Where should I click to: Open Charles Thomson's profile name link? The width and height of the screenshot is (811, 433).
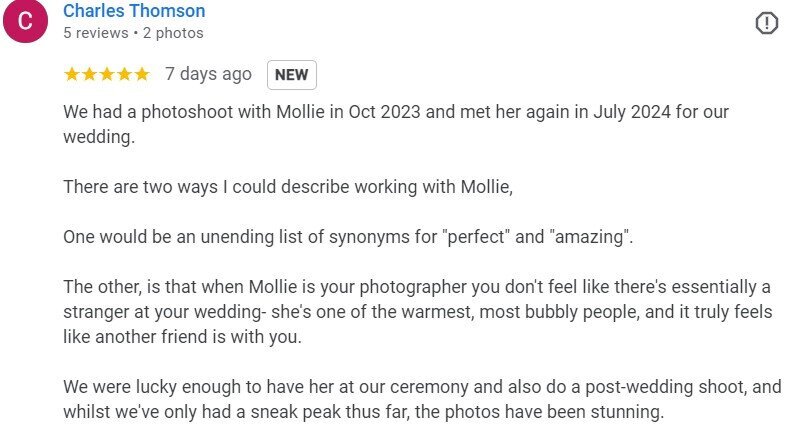point(134,10)
